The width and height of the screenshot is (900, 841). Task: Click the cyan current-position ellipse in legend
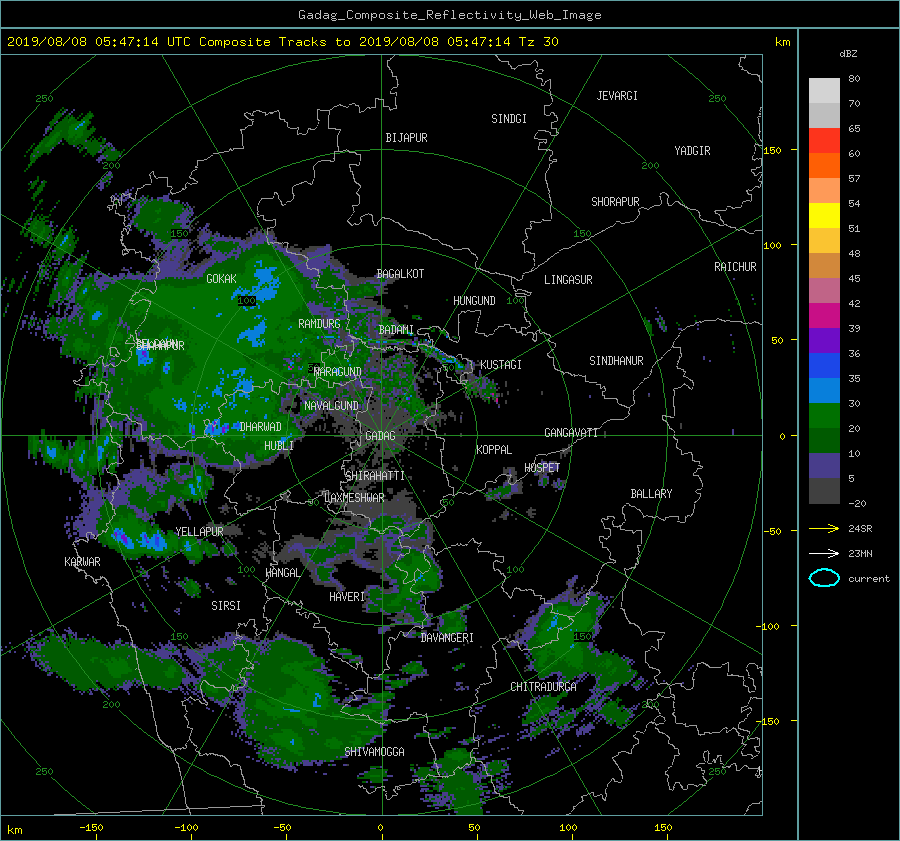pos(824,578)
